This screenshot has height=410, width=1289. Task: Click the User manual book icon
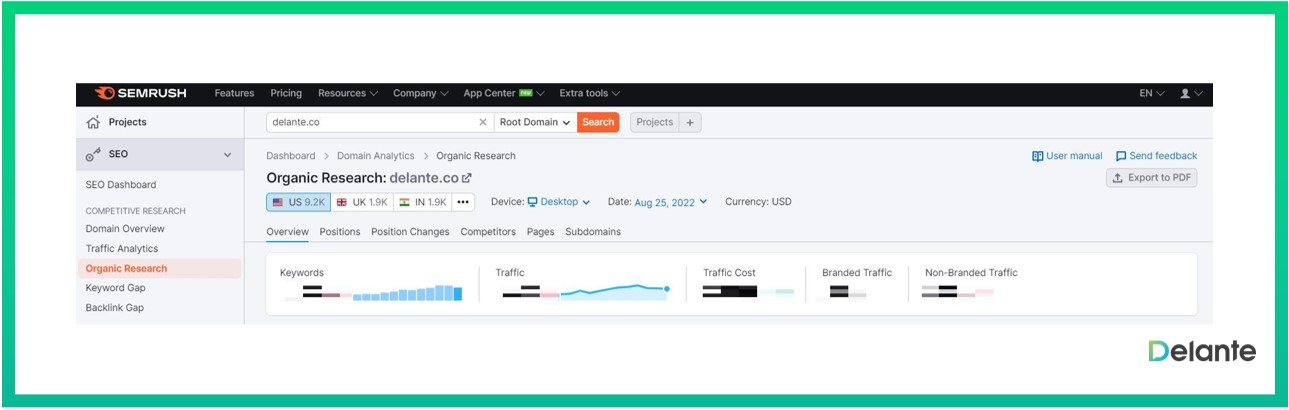[x=1038, y=156]
